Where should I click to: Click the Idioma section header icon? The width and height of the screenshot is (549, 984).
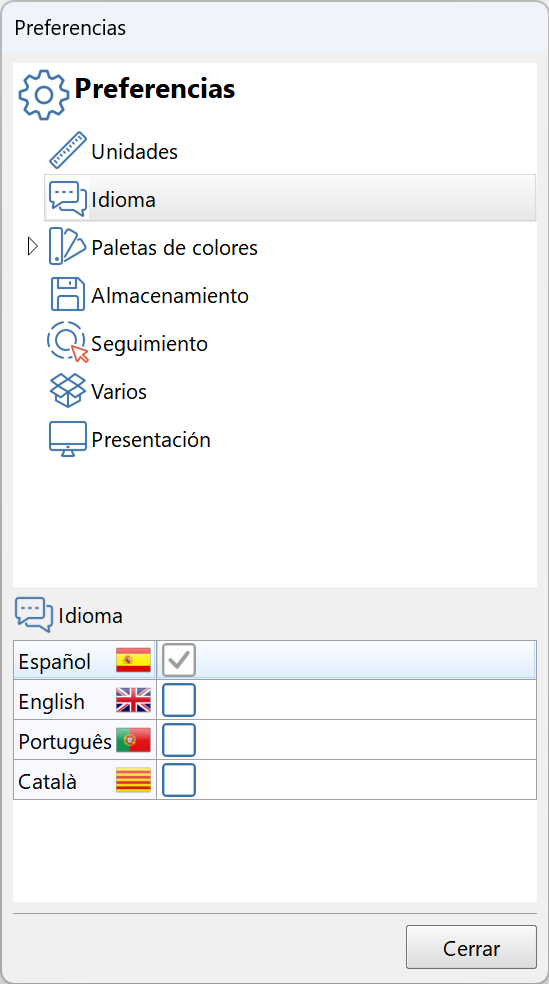pyautogui.click(x=34, y=614)
